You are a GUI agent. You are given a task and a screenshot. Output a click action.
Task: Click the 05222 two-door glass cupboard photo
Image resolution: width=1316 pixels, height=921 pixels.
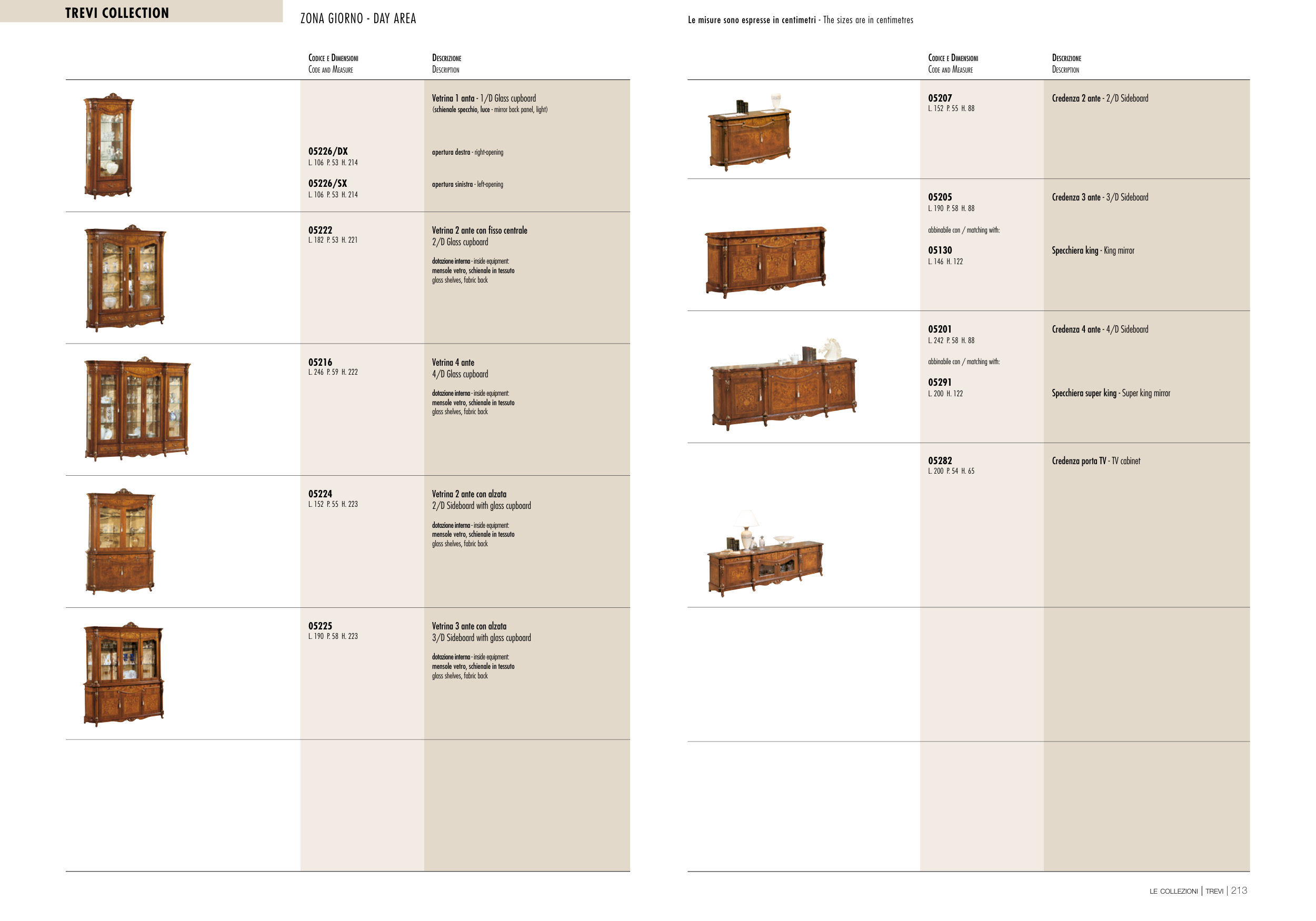(125, 278)
